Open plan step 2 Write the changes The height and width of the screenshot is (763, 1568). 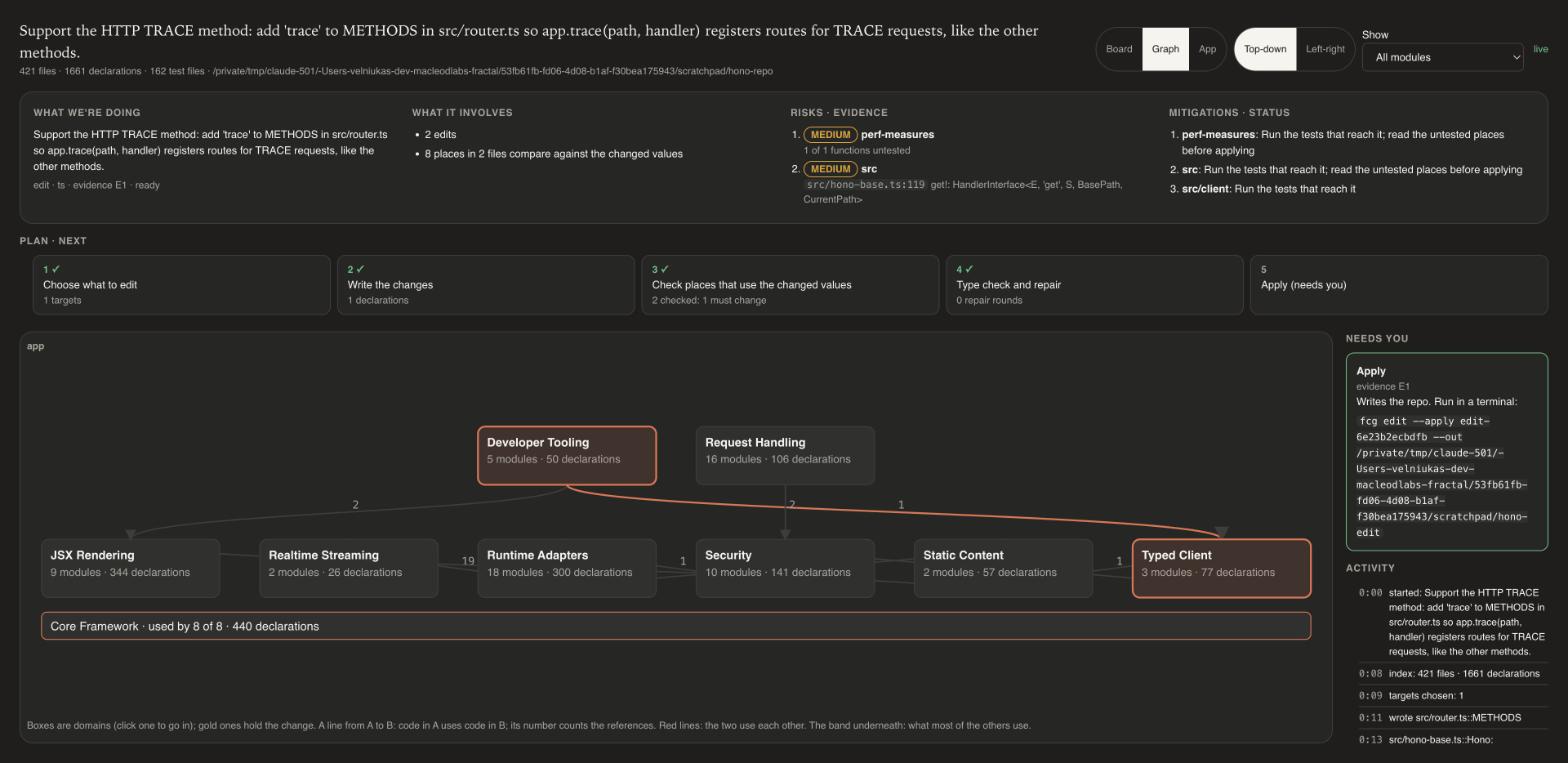tap(485, 285)
